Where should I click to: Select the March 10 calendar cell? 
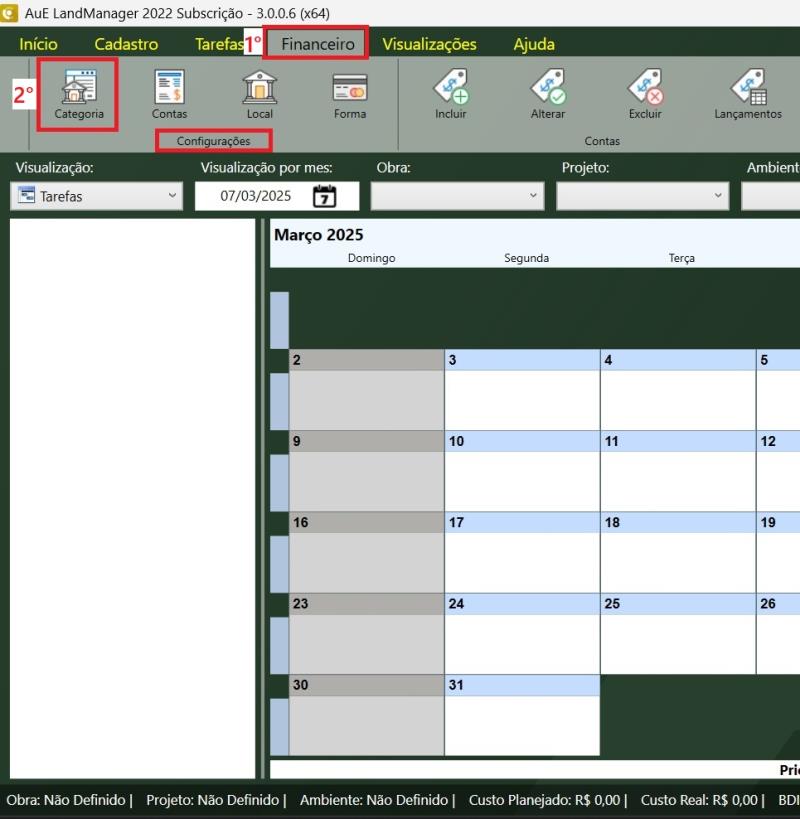pyautogui.click(x=522, y=480)
